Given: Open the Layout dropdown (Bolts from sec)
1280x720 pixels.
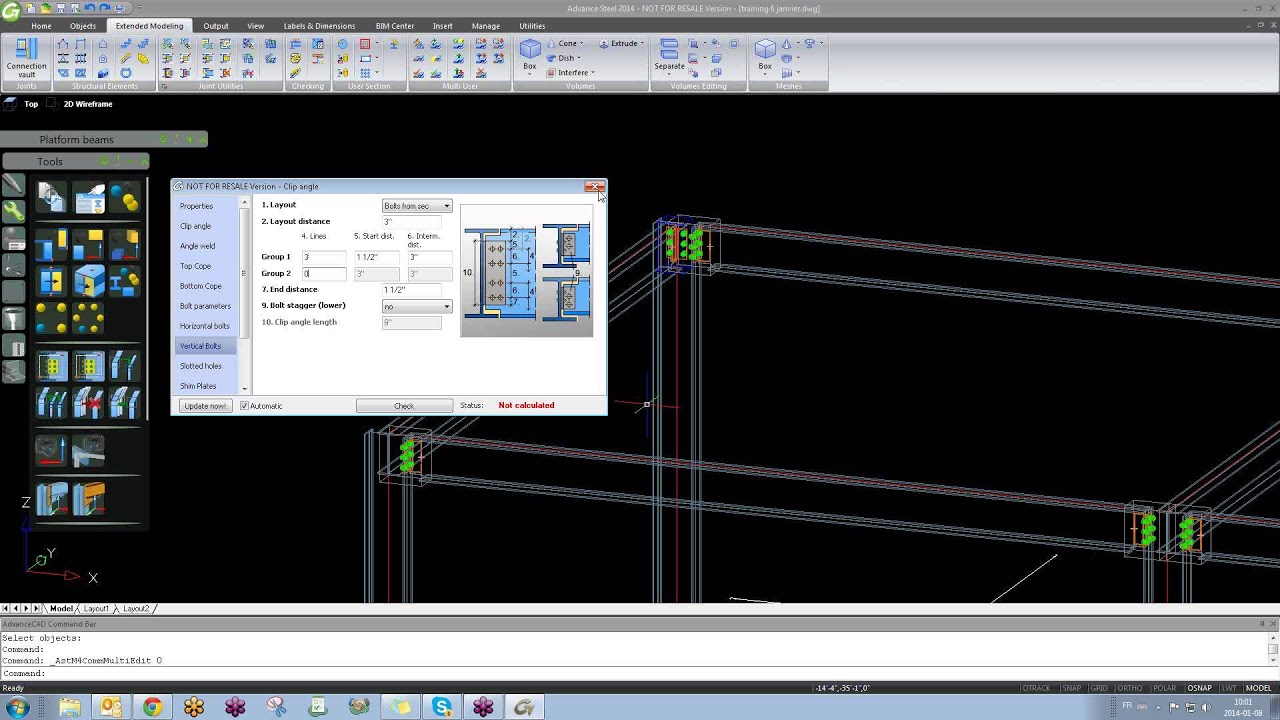Looking at the screenshot, I should coord(417,206).
